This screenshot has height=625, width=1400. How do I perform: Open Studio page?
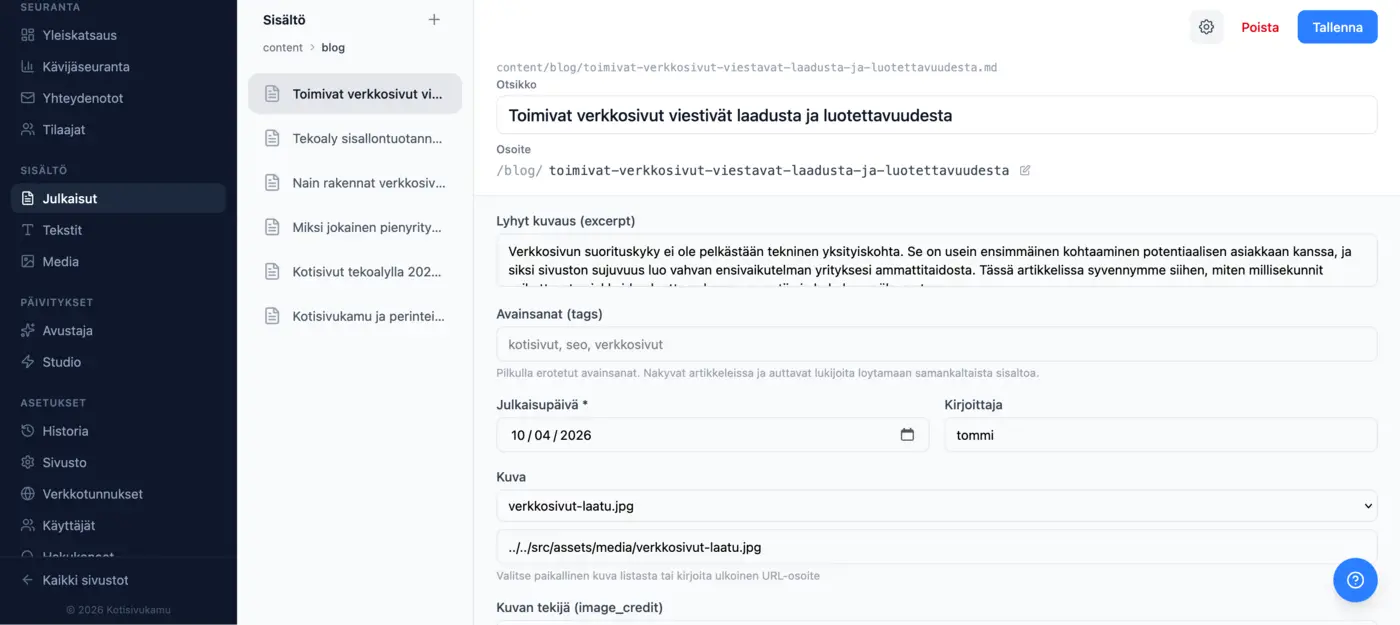coord(118,362)
